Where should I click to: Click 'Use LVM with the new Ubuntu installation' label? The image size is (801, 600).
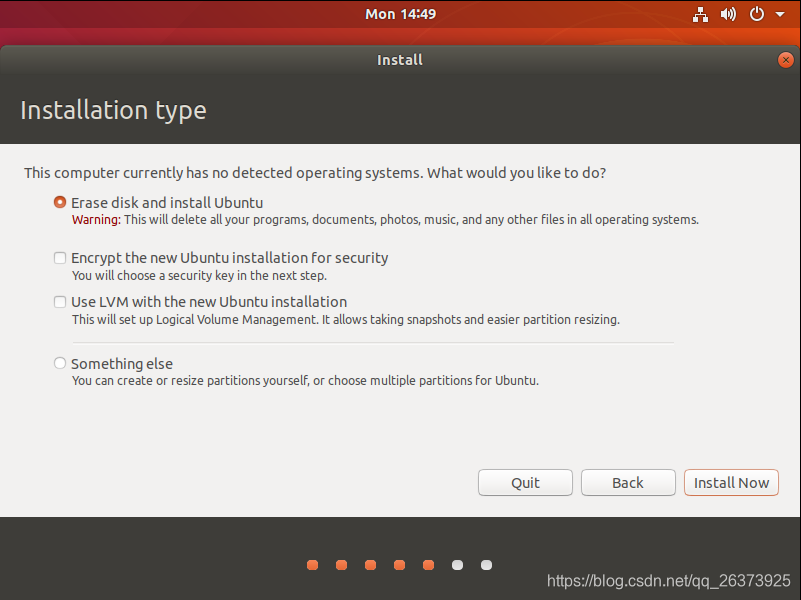[x=209, y=302]
